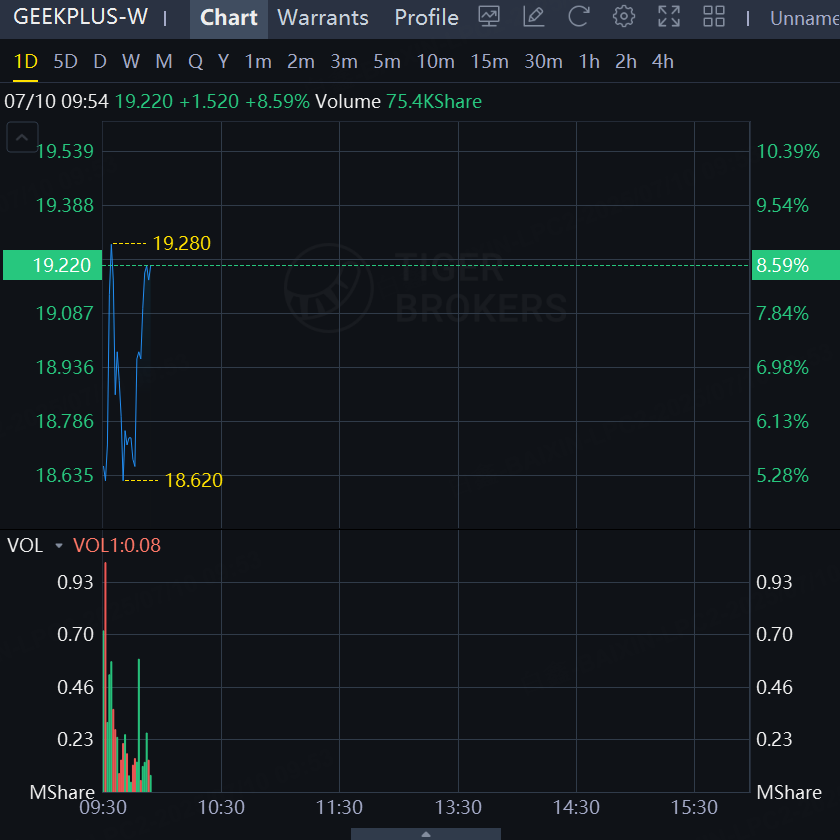
Task: Click the 13:30 time axis label
Action: click(458, 807)
